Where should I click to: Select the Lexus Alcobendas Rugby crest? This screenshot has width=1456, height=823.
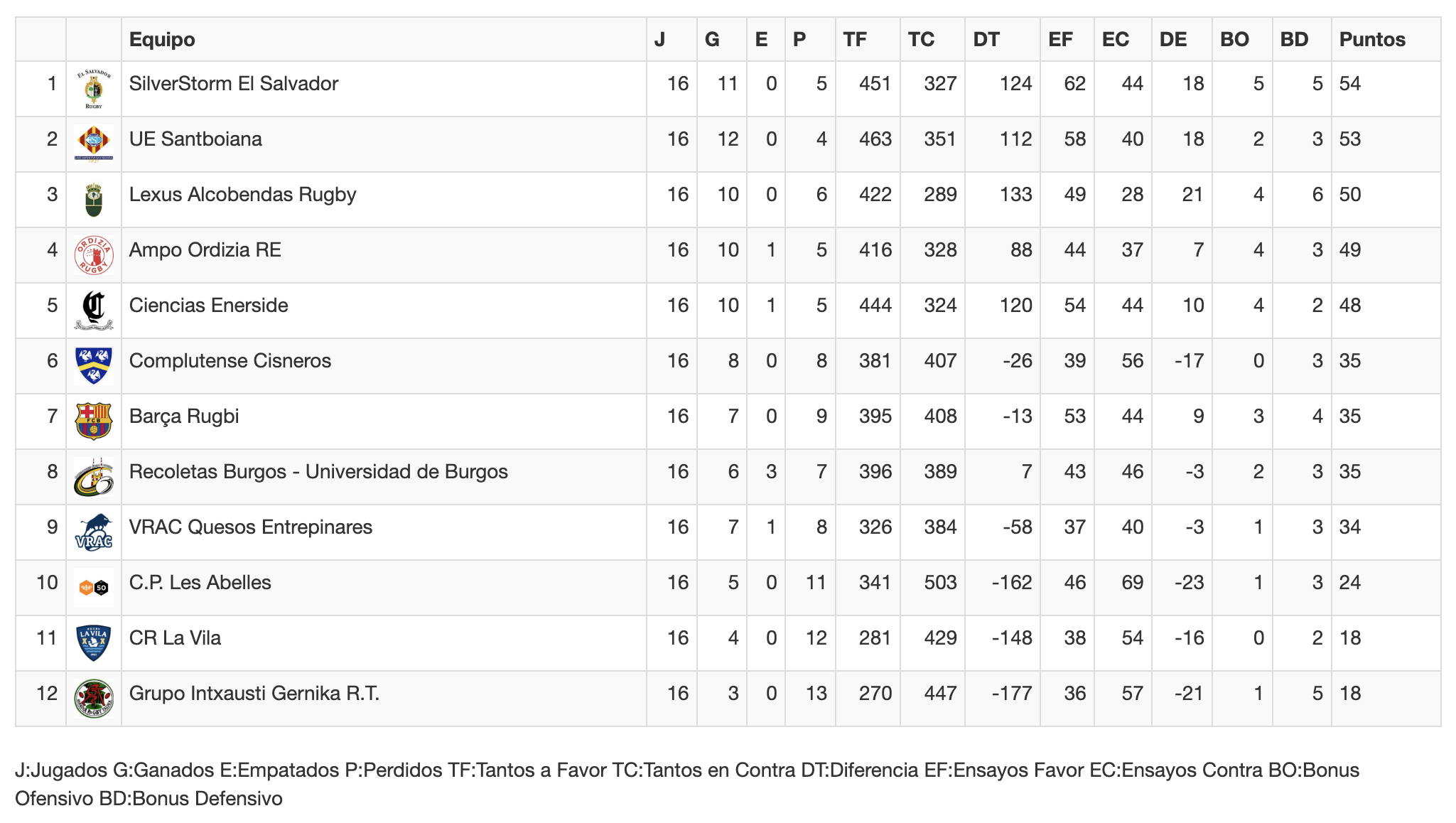(x=94, y=200)
